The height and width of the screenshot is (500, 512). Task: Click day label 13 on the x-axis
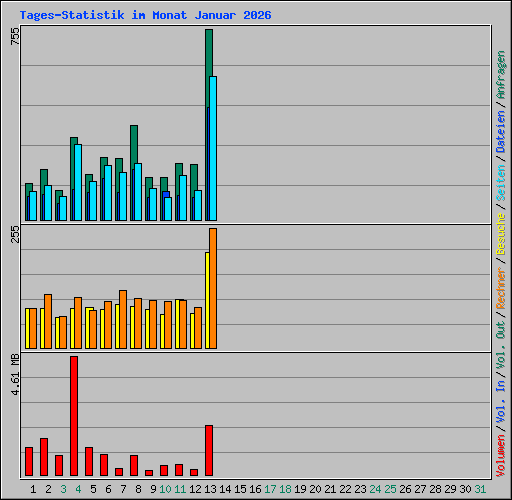pos(210,489)
